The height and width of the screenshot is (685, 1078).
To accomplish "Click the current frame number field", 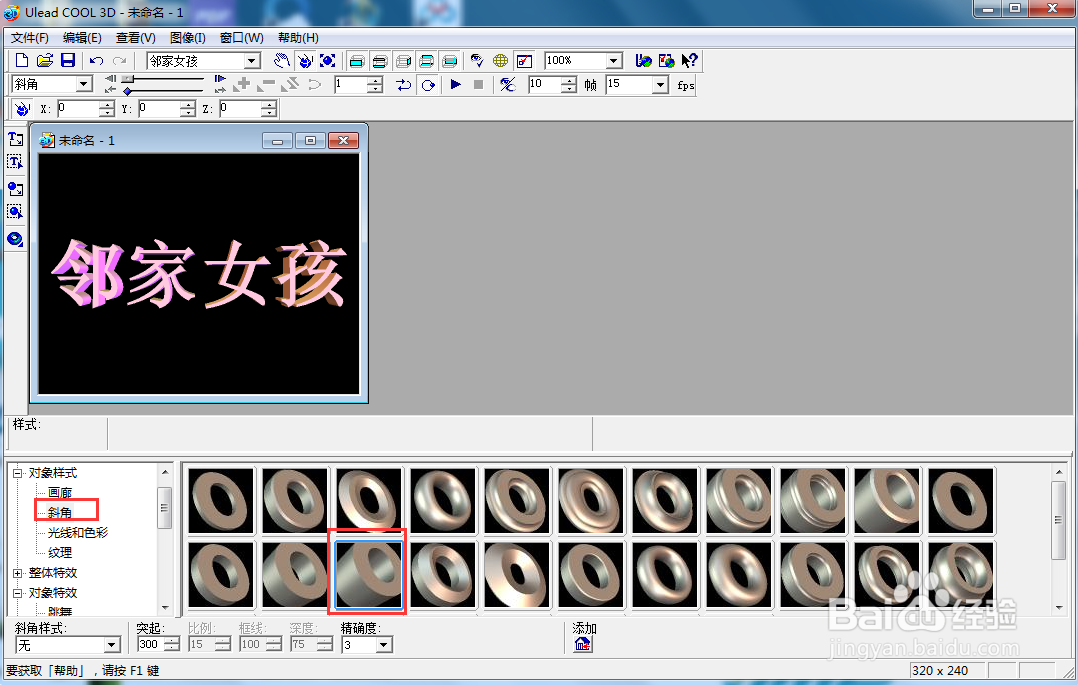I will pyautogui.click(x=351, y=85).
